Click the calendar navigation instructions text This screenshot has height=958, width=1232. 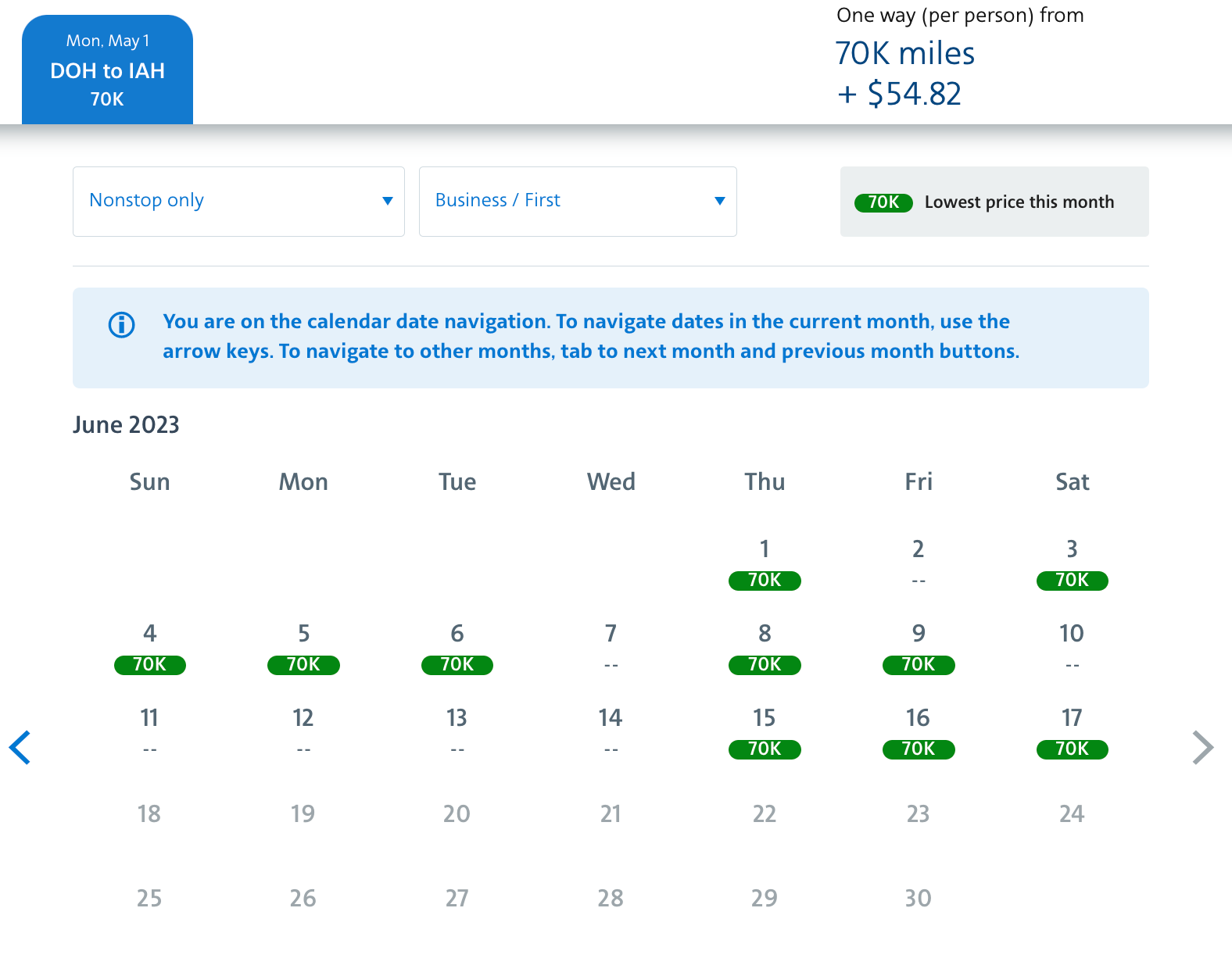pos(591,336)
